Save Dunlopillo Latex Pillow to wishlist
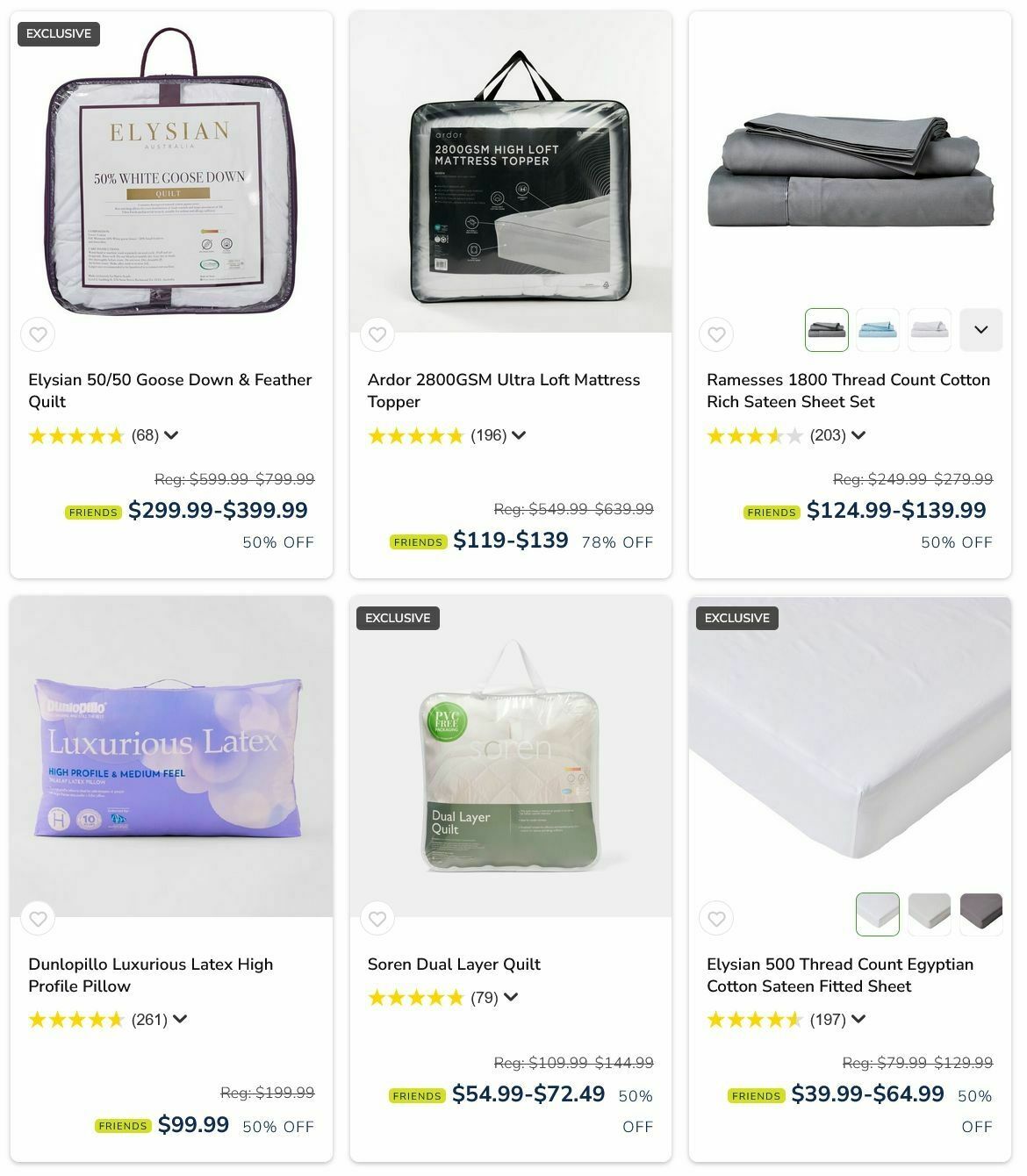This screenshot has height=1176, width=1027. (x=38, y=919)
